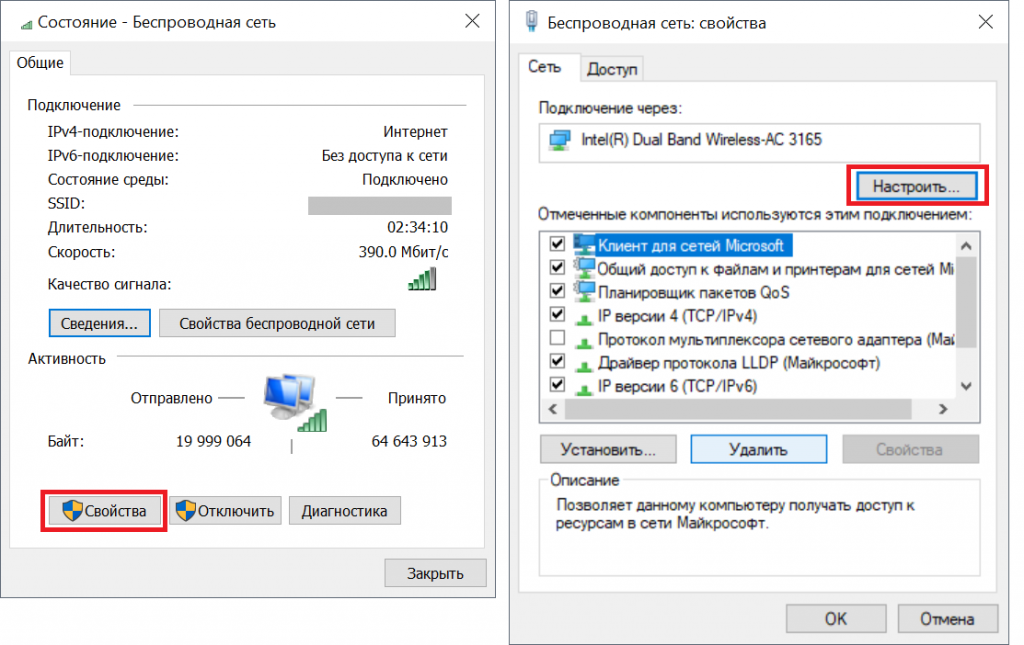The width and height of the screenshot is (1024, 645).
Task: Click the IPv4 protocol icon
Action: coord(583,316)
